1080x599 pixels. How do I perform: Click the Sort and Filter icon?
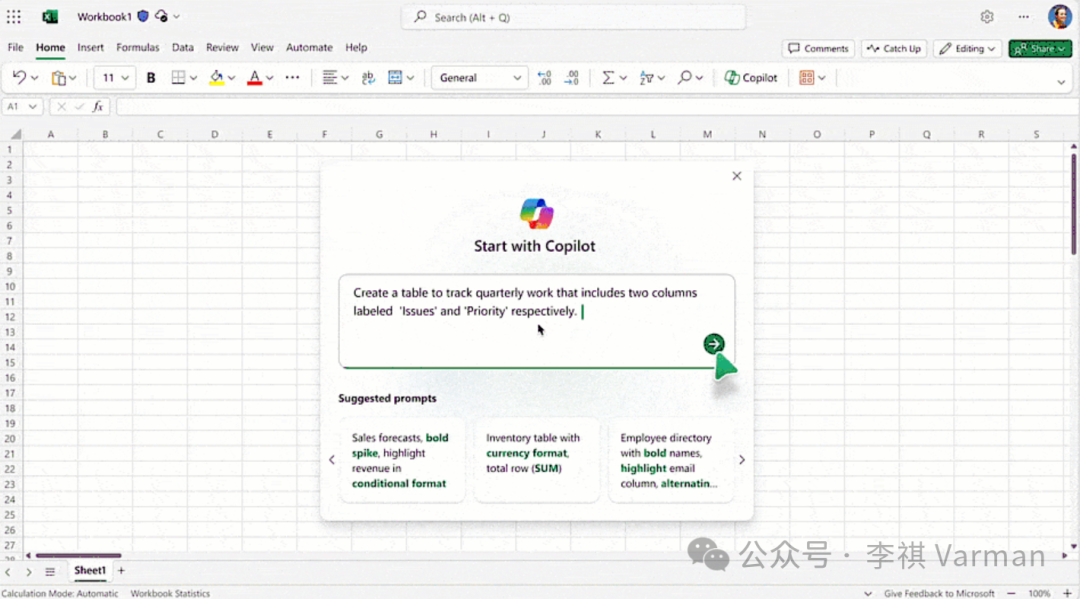coord(646,78)
